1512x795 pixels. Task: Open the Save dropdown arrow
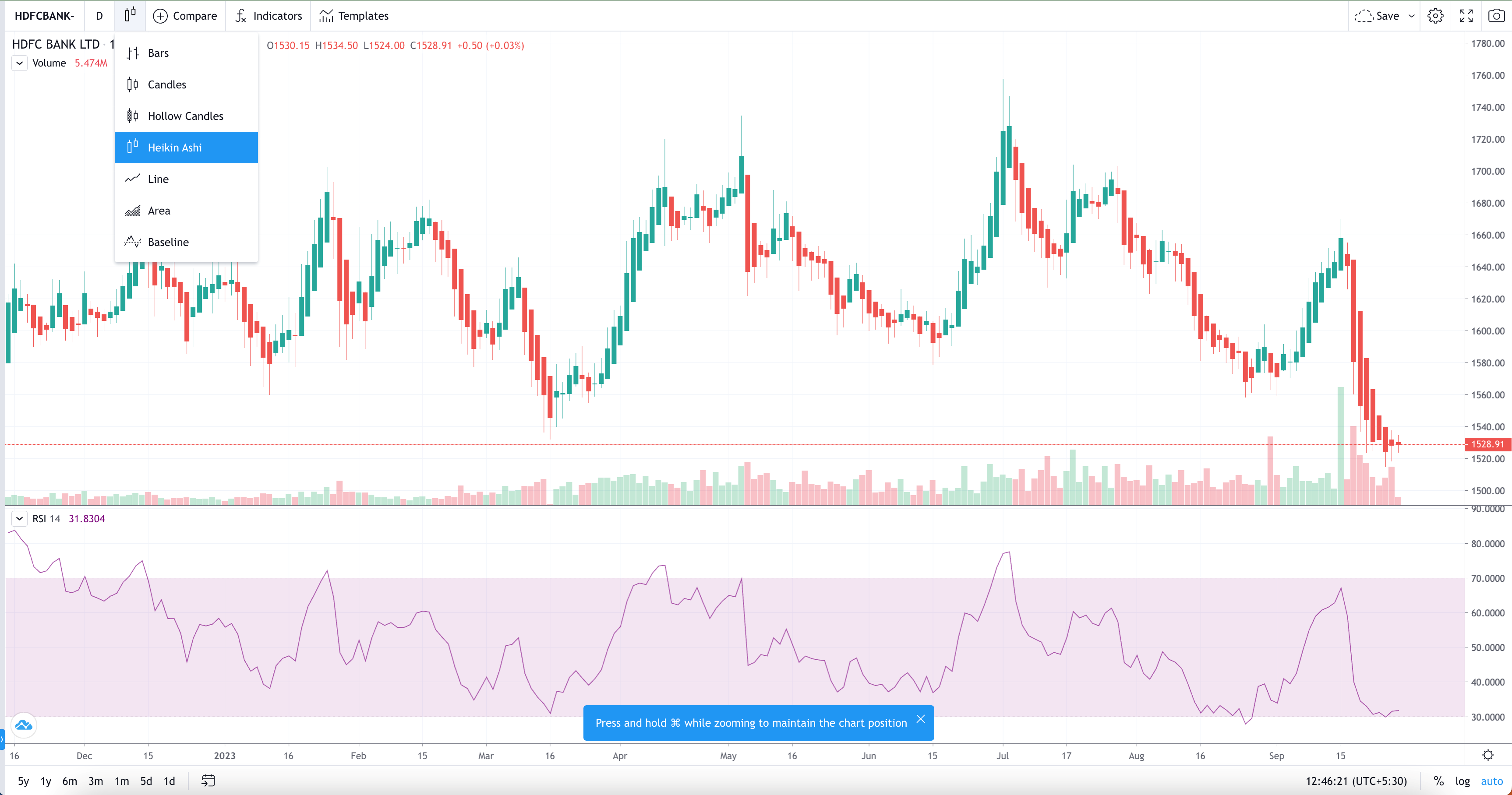tap(1412, 16)
